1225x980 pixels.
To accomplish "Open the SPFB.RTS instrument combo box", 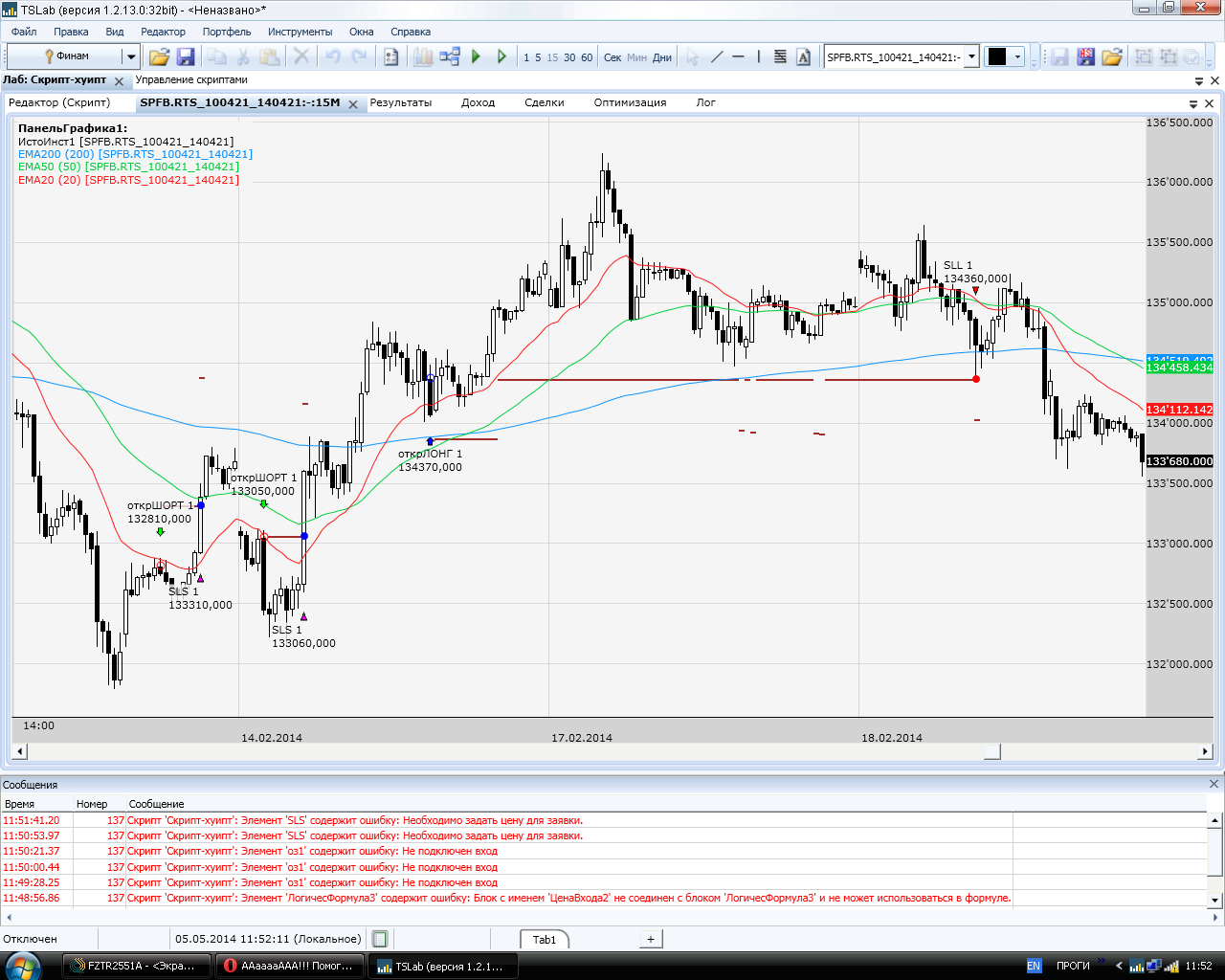I will coord(971,57).
